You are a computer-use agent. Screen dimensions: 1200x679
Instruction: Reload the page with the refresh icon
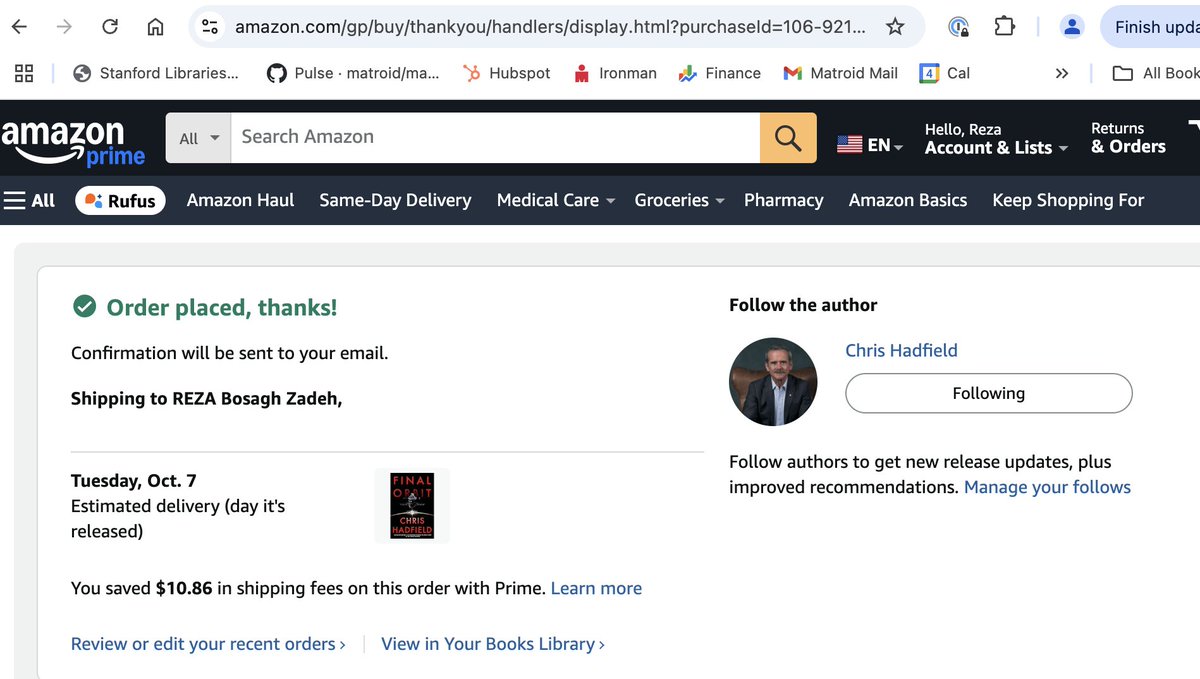[110, 27]
